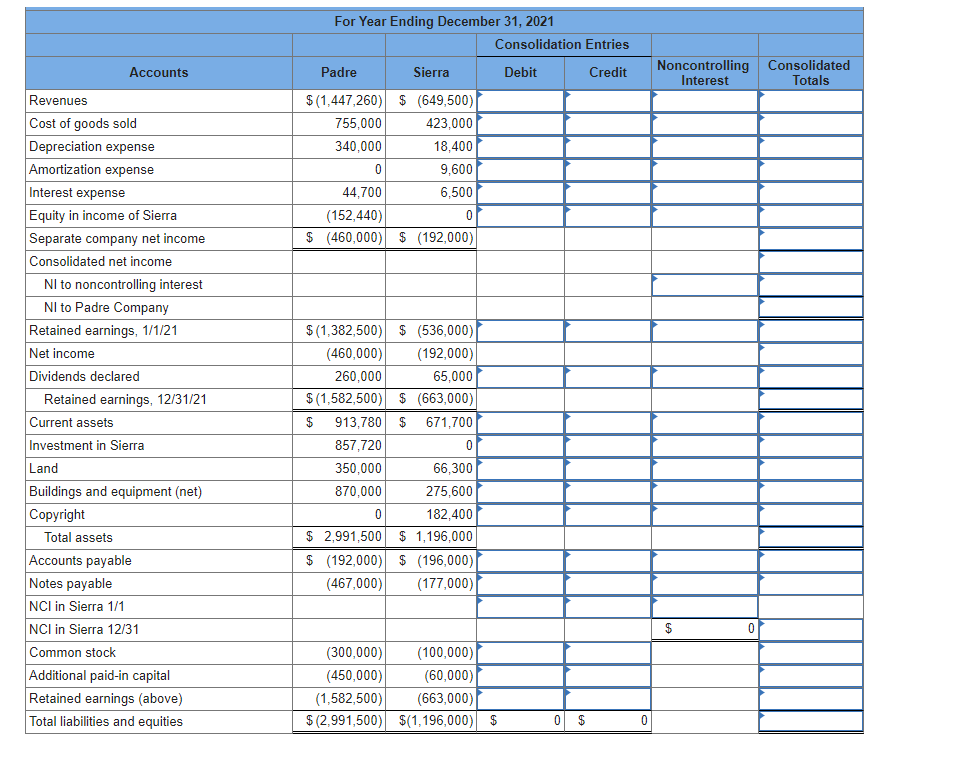Click Interest expense Debit input cell
Screen dimensions: 978x765
click(520, 193)
